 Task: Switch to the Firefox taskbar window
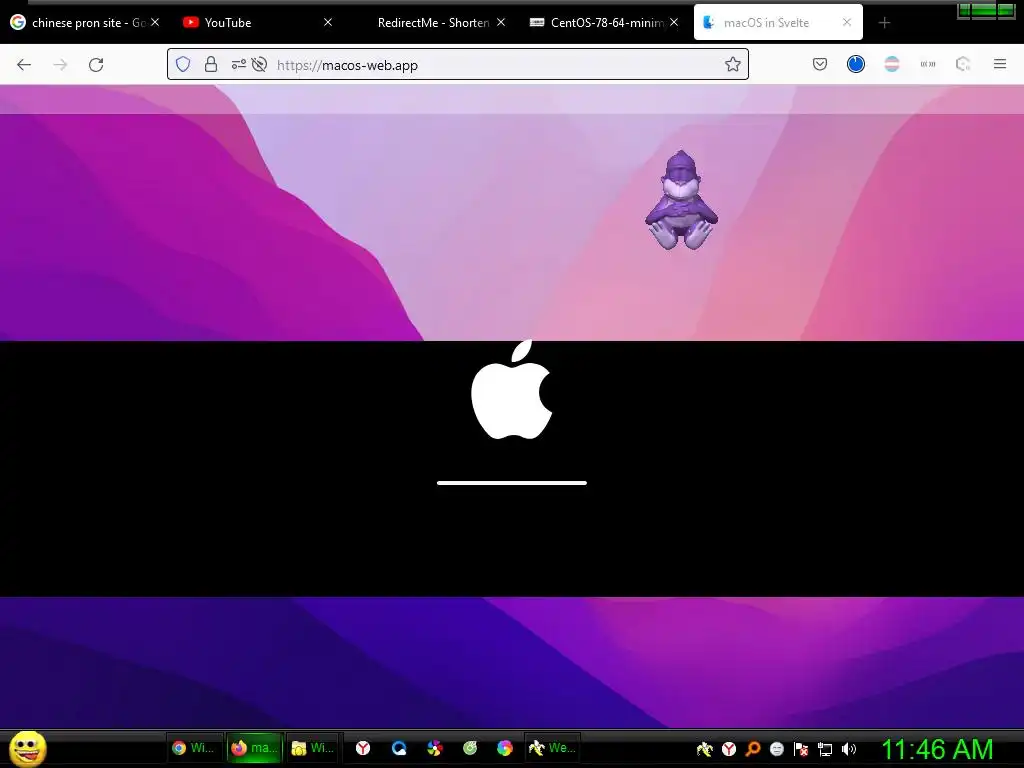tap(255, 748)
